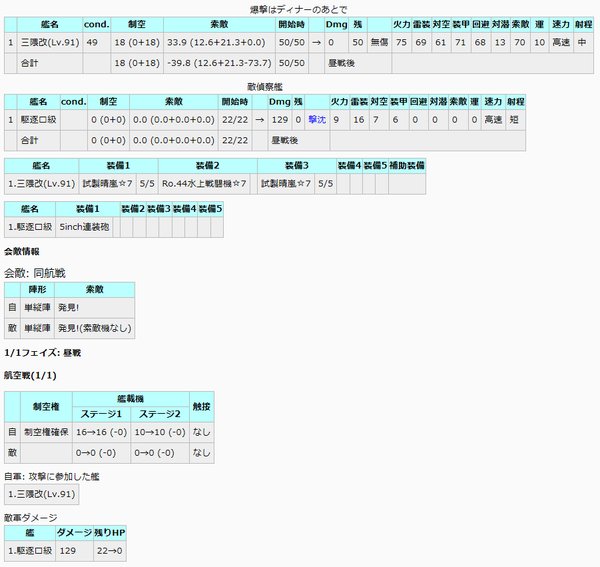Click the 制空権 column header

pyautogui.click(x=46, y=407)
